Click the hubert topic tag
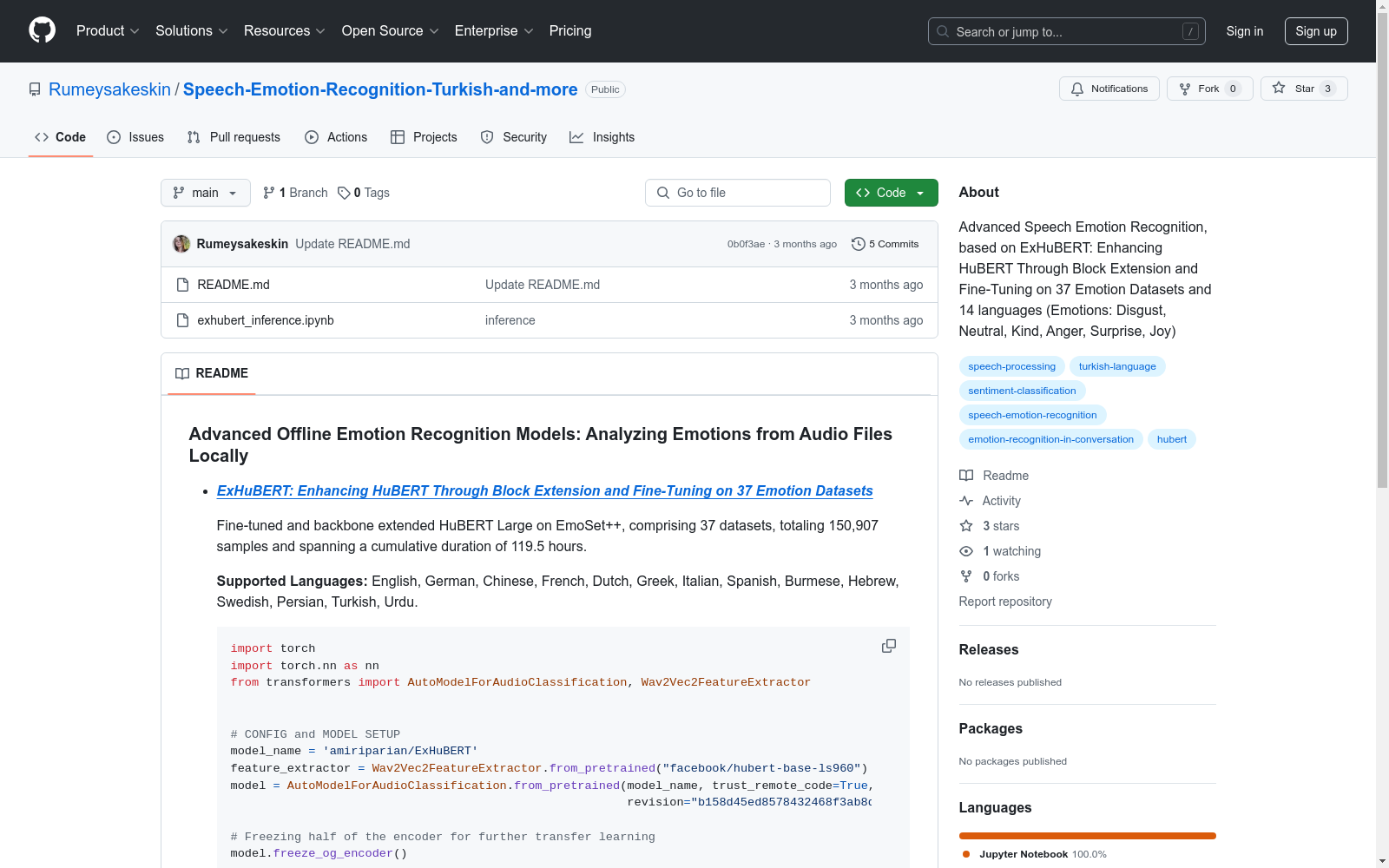The height and width of the screenshot is (868, 1389). click(1172, 439)
